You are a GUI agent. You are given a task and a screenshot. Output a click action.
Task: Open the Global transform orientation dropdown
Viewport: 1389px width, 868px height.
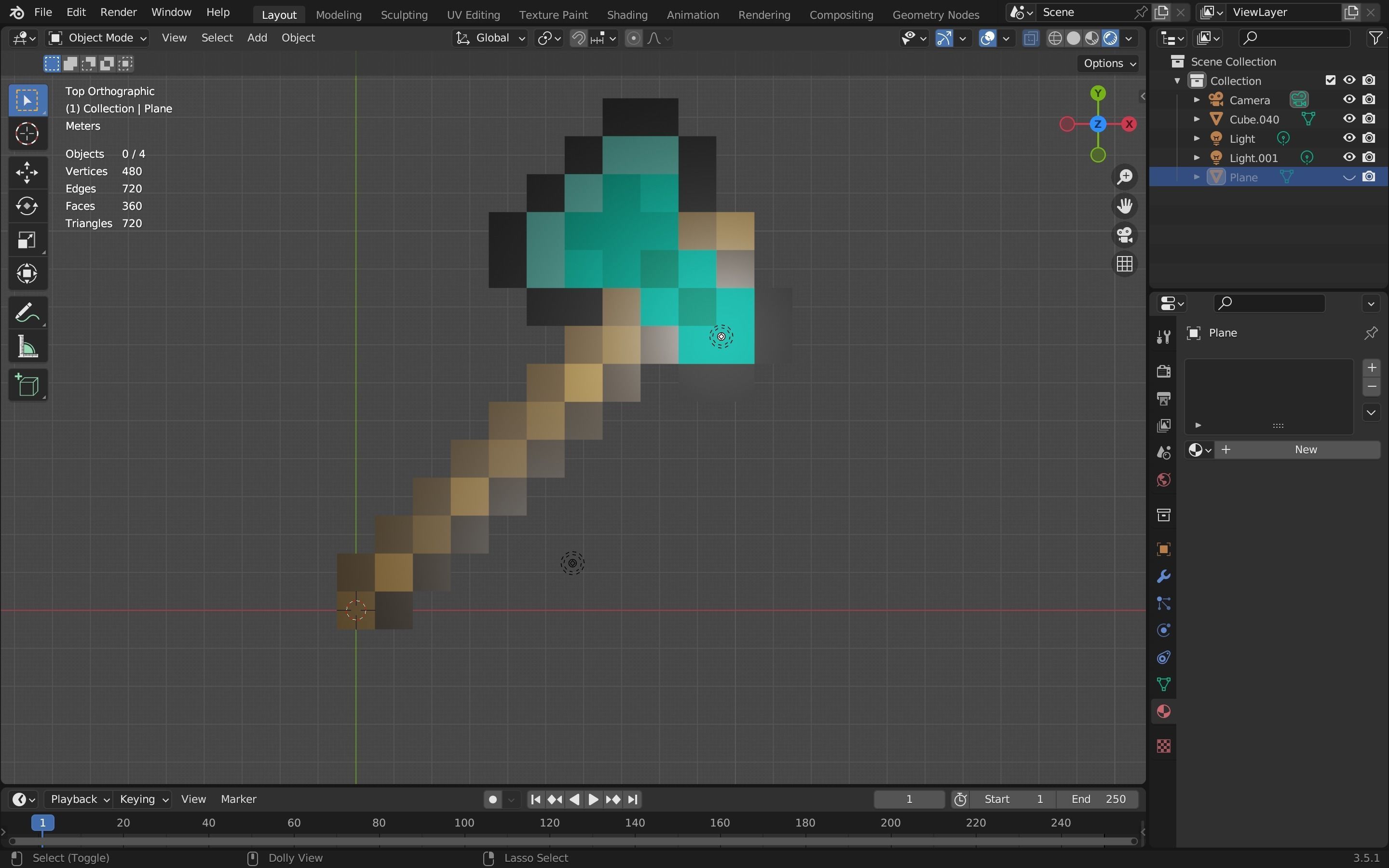[490, 38]
